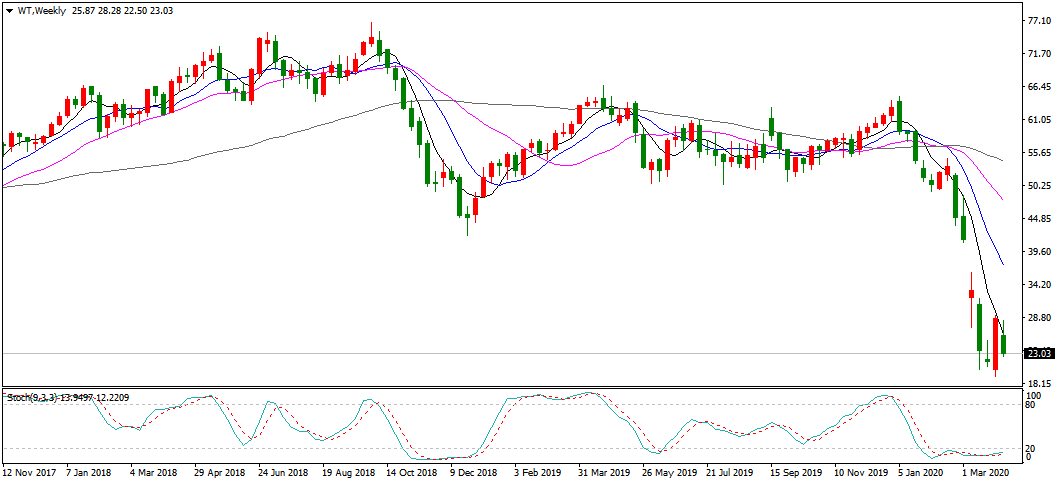This screenshot has height=484, width=1062.
Task: Click the 18.15 level on price axis
Action: pos(1039,384)
